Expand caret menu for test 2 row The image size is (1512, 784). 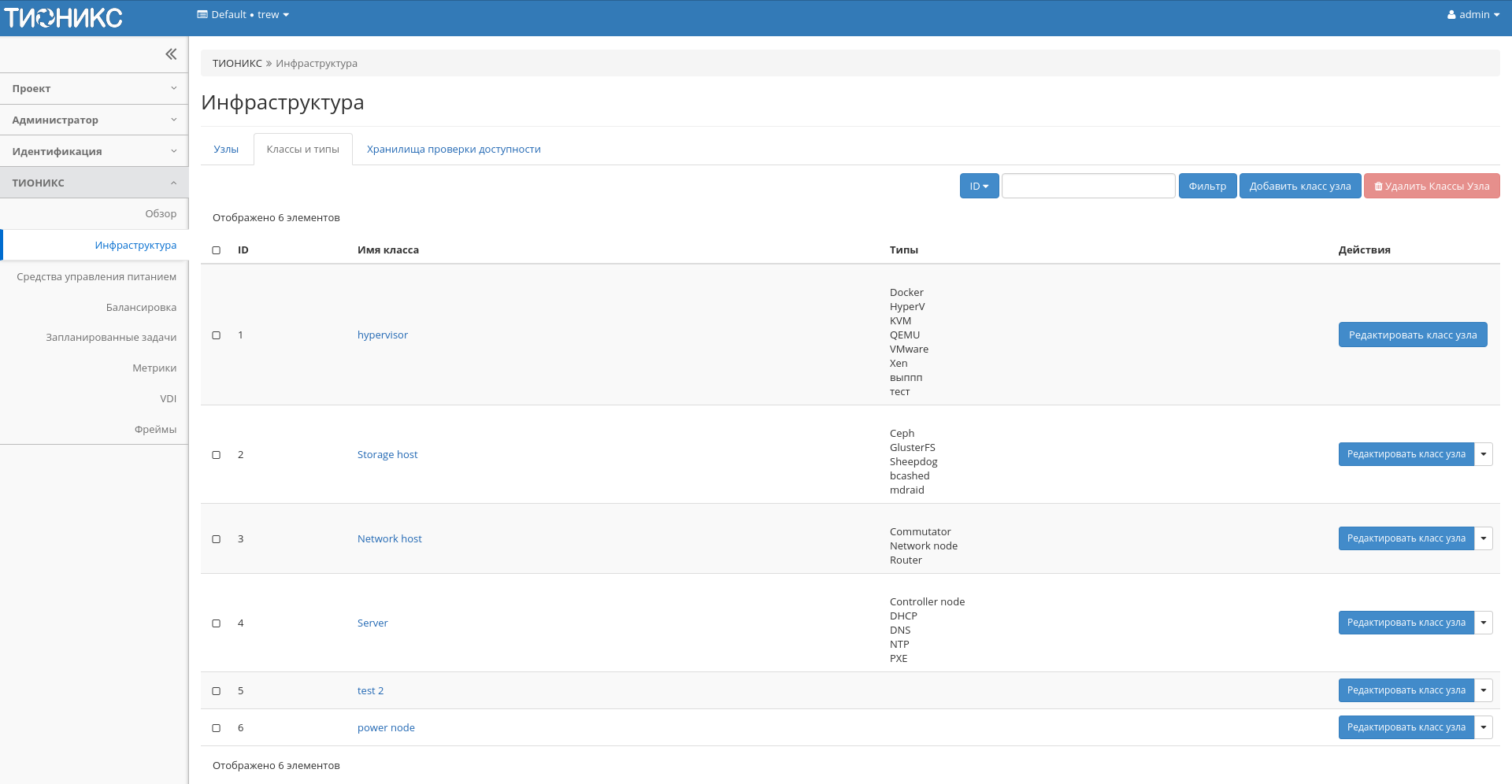(x=1483, y=690)
